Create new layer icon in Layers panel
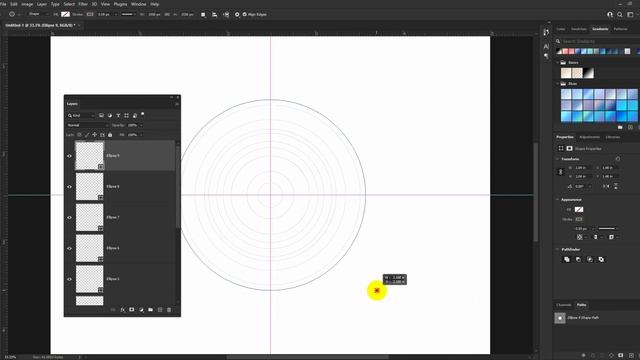The image size is (640, 360). [x=160, y=310]
